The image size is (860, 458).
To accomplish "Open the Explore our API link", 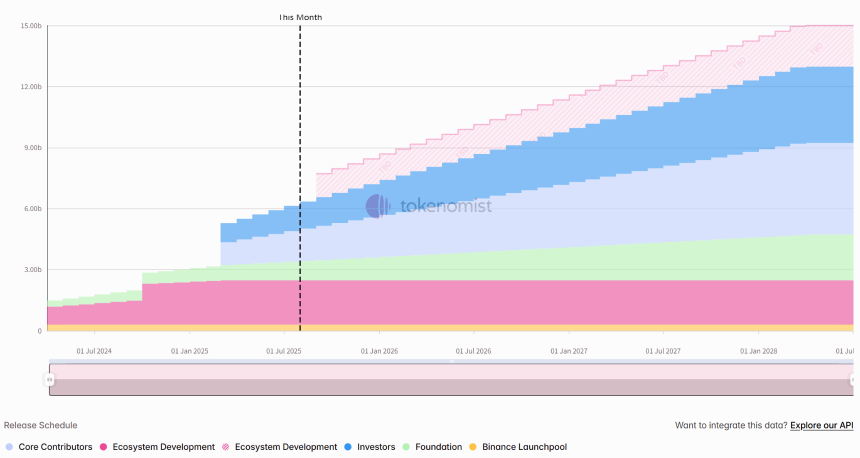I will 821,426.
